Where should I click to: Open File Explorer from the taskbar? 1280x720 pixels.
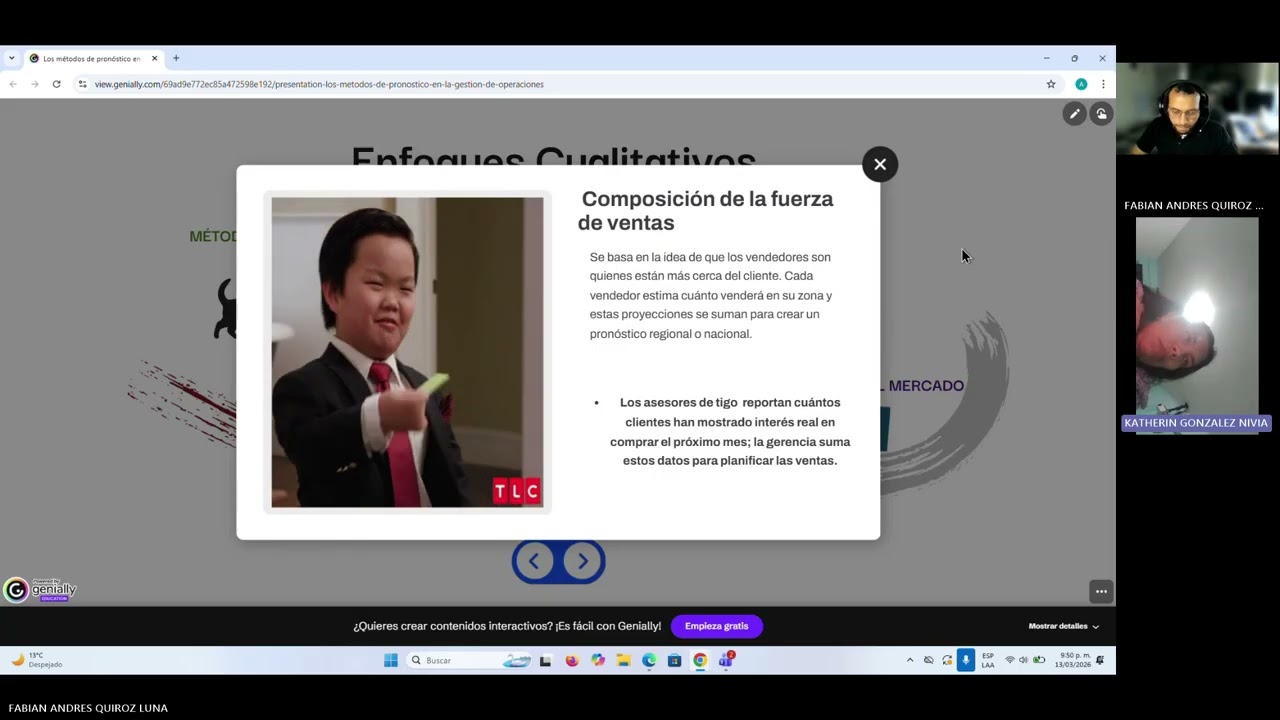tap(623, 660)
